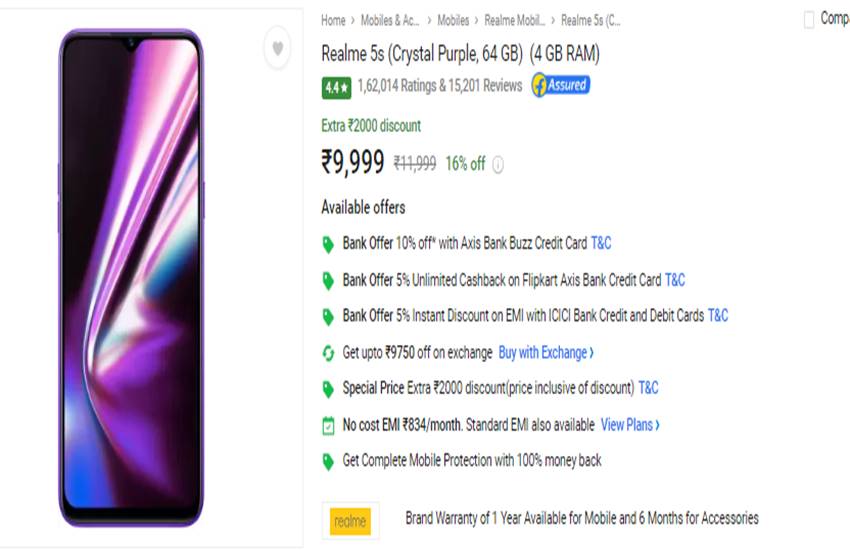
Task: Tick the Compare checkbox
Action: (x=809, y=20)
